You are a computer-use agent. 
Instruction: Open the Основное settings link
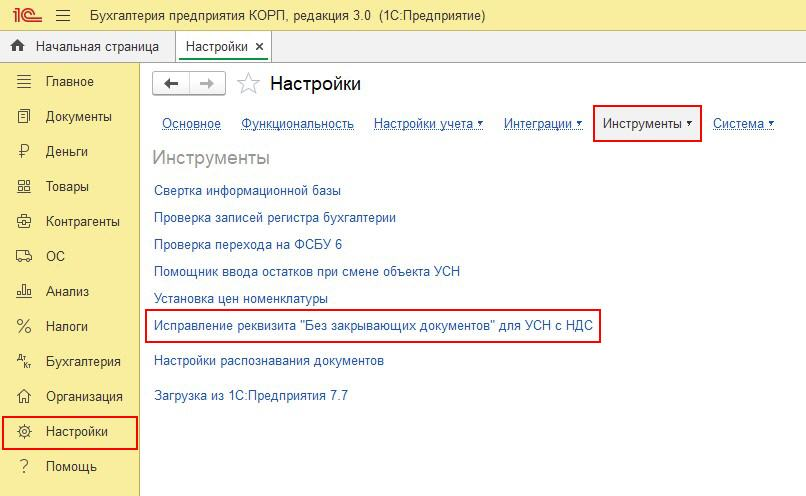(191, 123)
